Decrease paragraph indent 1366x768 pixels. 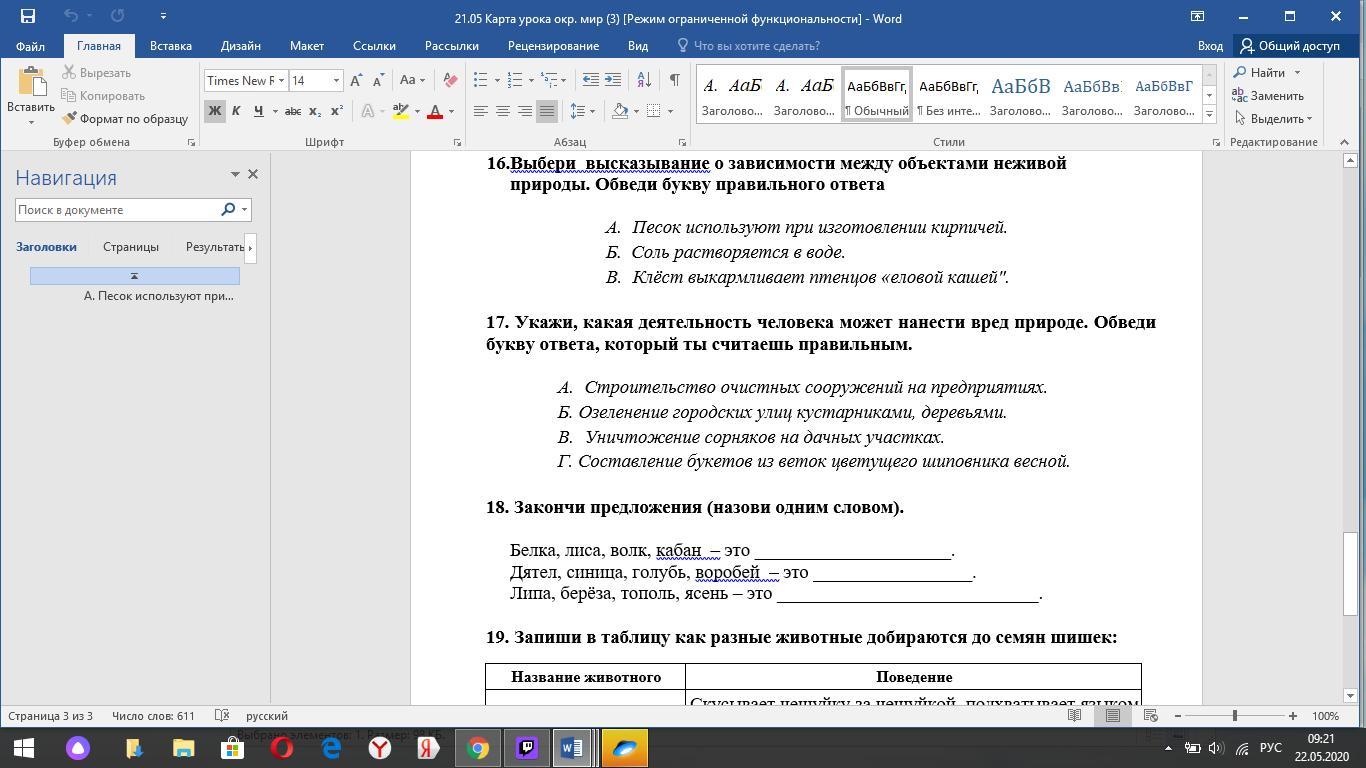591,80
